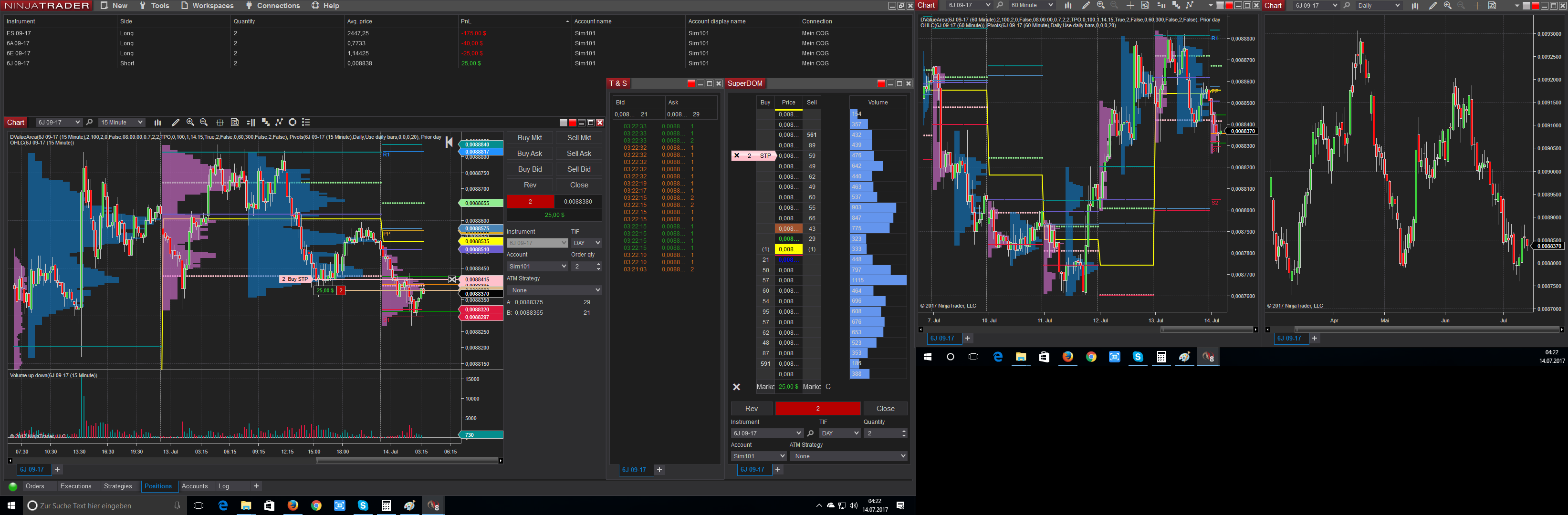
Task: Search instrument in SuperDOM panel
Action: 810,433
